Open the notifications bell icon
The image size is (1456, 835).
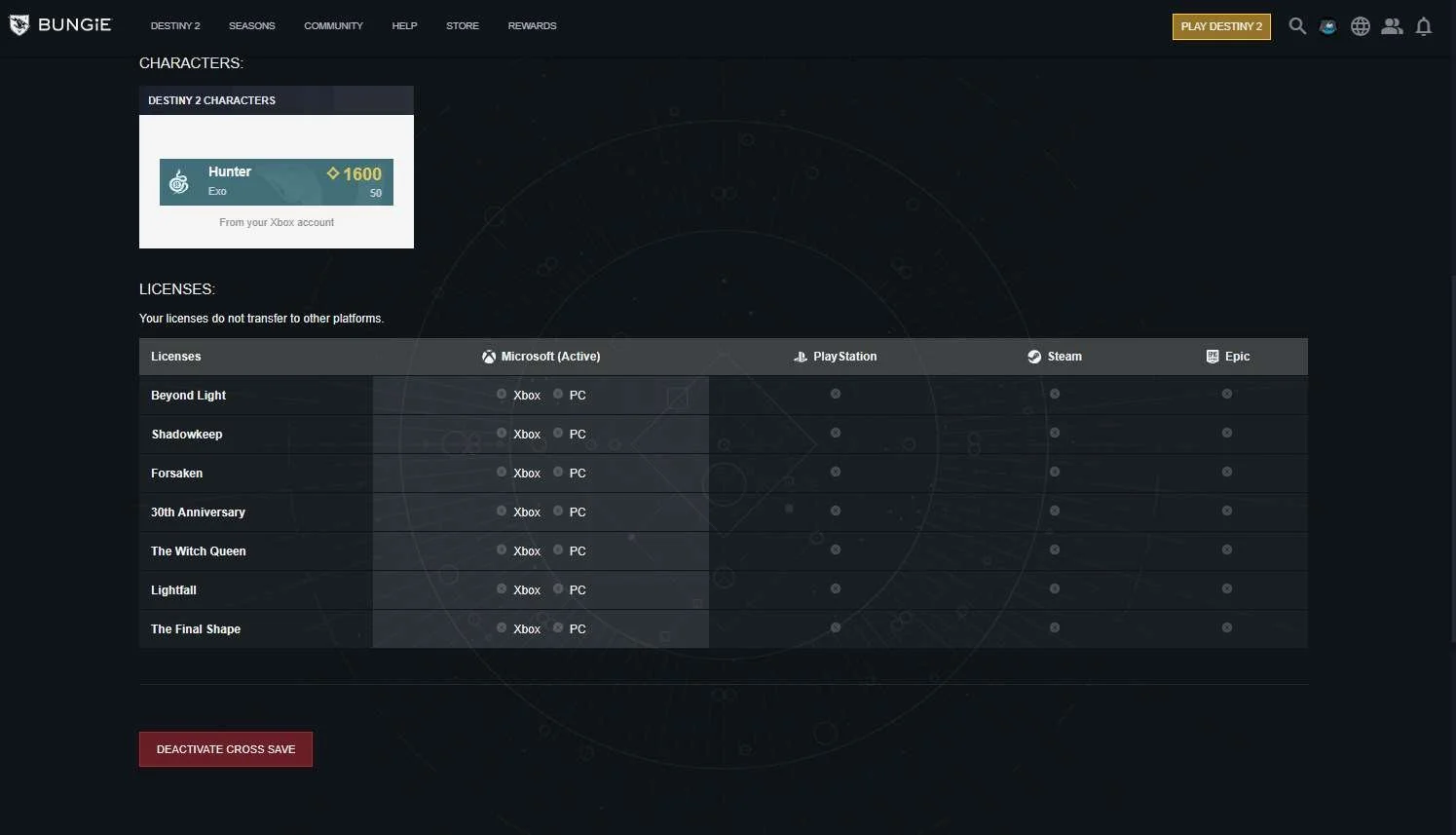tap(1424, 26)
